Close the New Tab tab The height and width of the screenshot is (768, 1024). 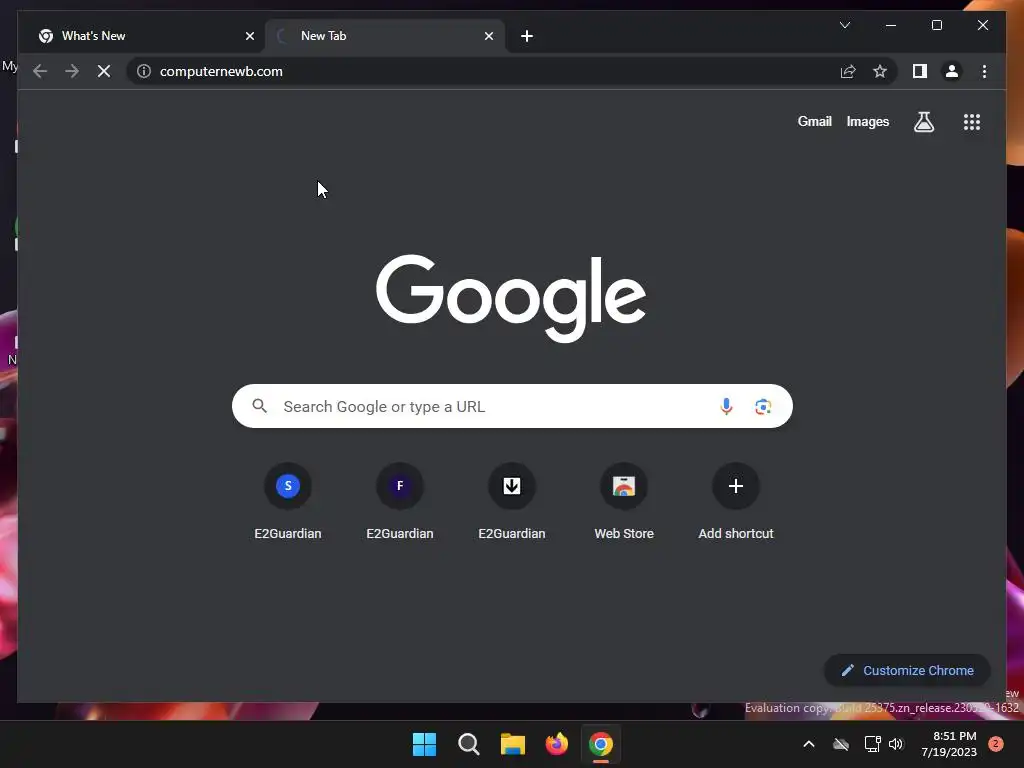[x=488, y=36]
